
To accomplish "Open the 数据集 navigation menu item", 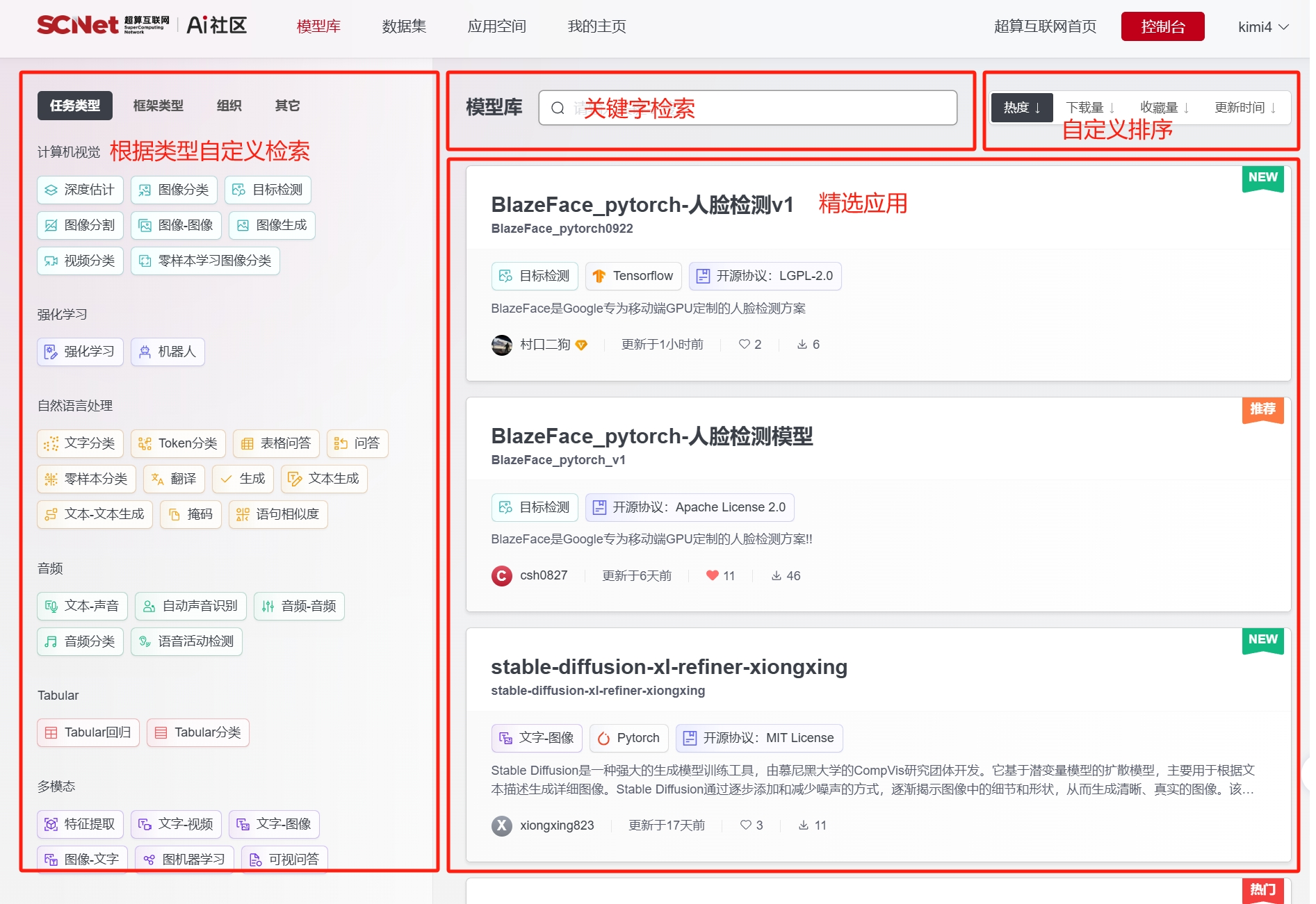I will point(404,26).
